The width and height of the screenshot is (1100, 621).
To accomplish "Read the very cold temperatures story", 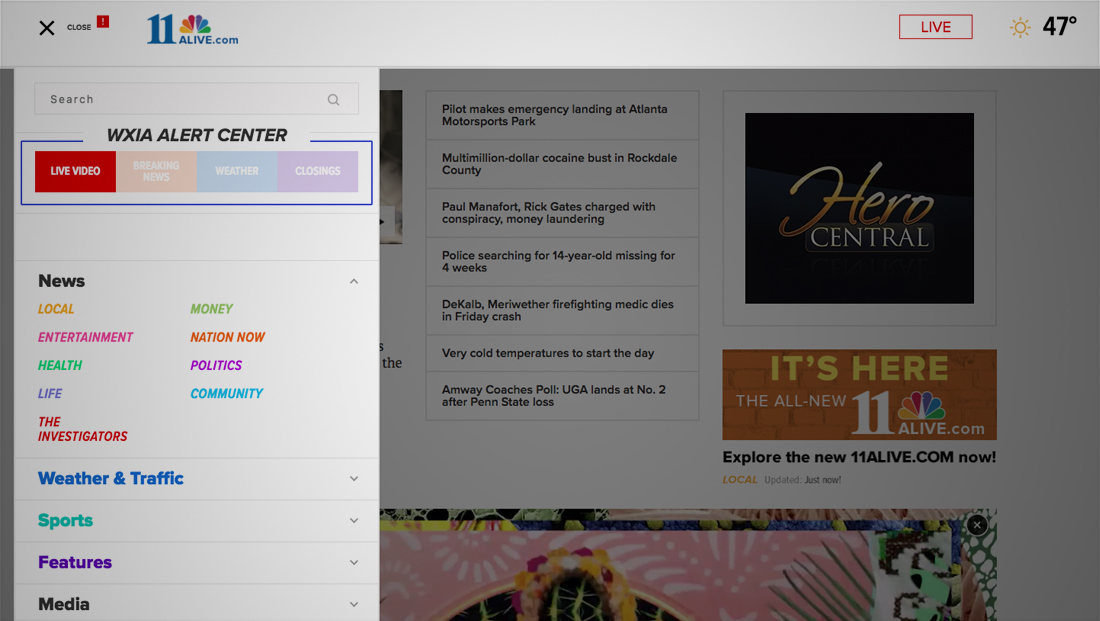I will pos(562,353).
